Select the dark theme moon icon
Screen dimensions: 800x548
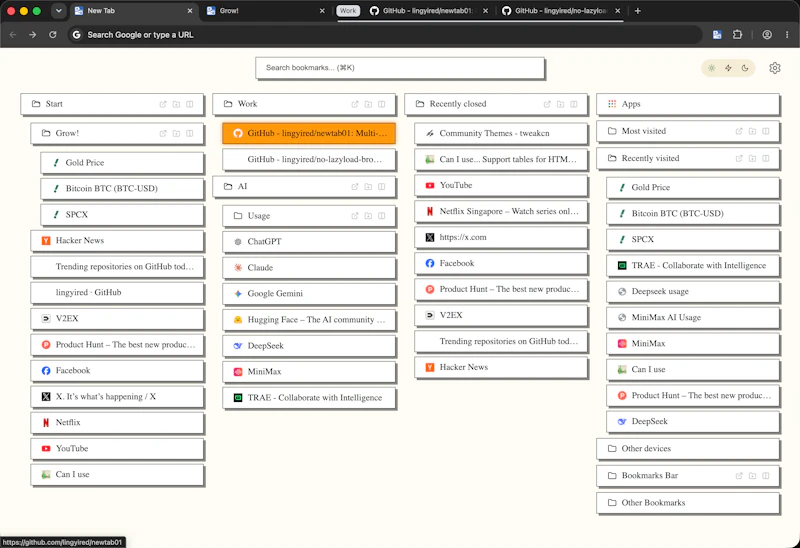click(745, 68)
